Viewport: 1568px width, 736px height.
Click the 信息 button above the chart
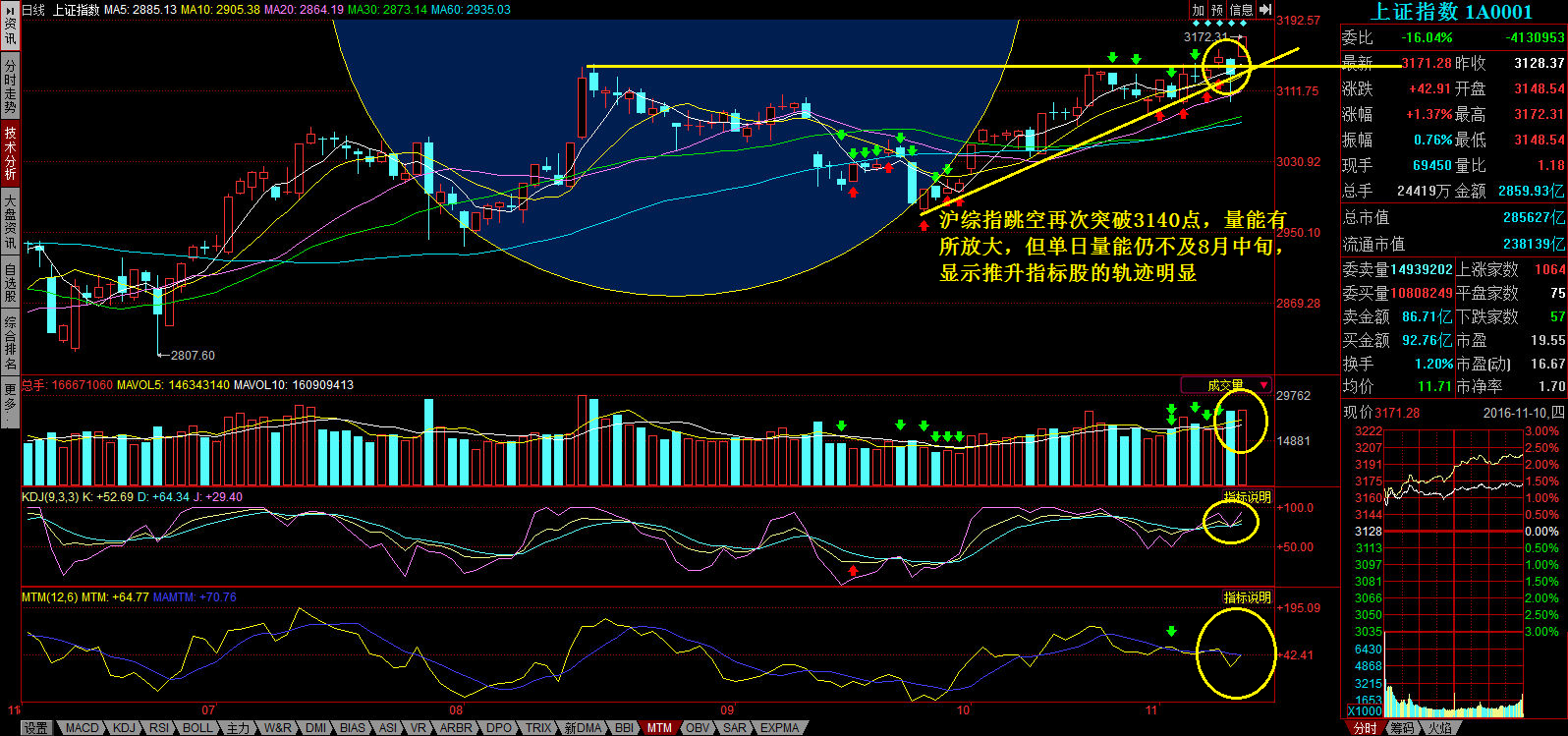[1242, 10]
